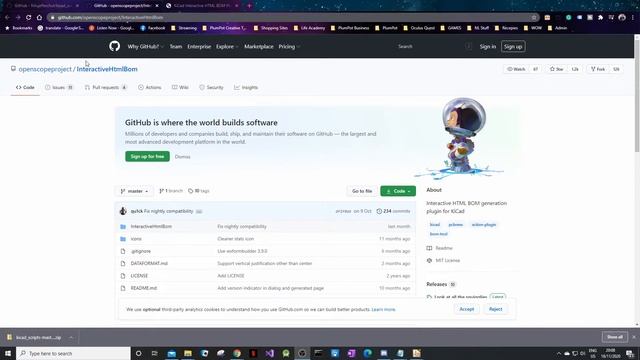Expand the Pricing dropdown
Screen dimensions: 640x360
[x=289, y=47]
